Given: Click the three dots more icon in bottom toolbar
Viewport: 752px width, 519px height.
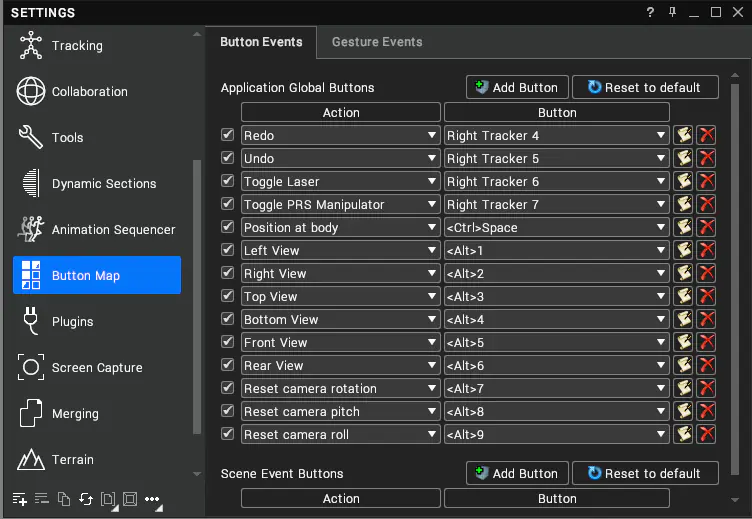Looking at the screenshot, I should (x=153, y=500).
